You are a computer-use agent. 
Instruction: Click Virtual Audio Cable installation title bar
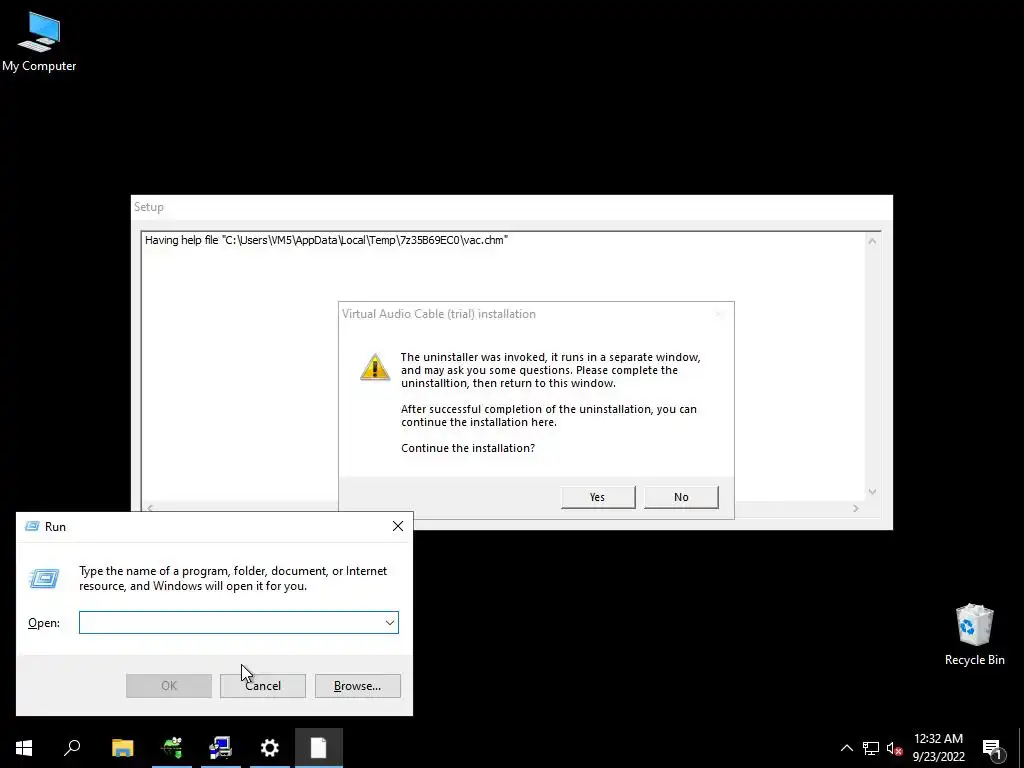pos(536,314)
